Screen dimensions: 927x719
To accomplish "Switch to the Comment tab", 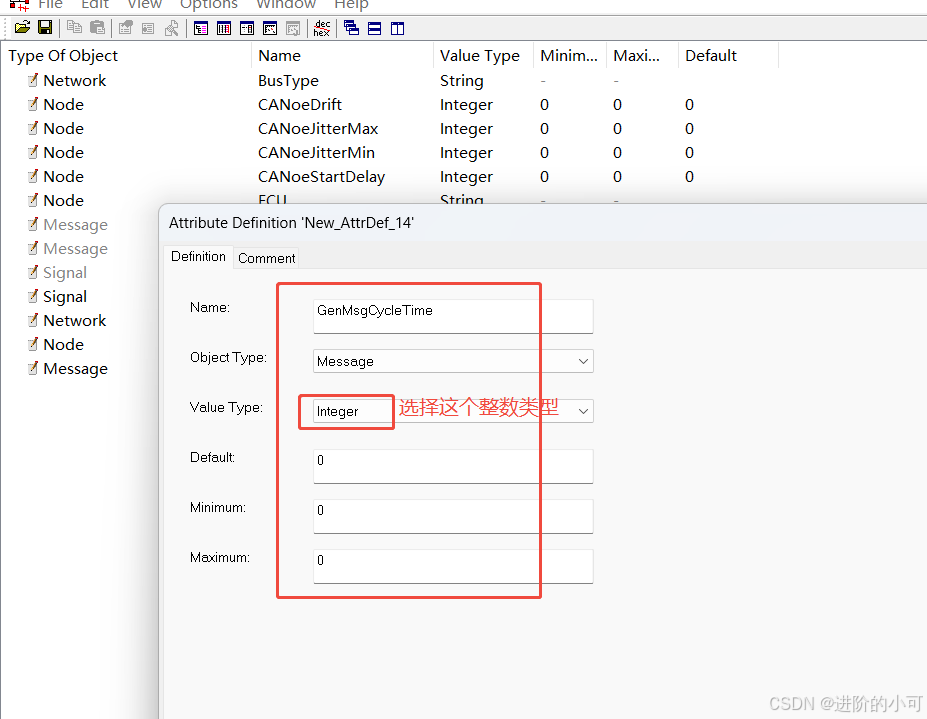I will (267, 258).
